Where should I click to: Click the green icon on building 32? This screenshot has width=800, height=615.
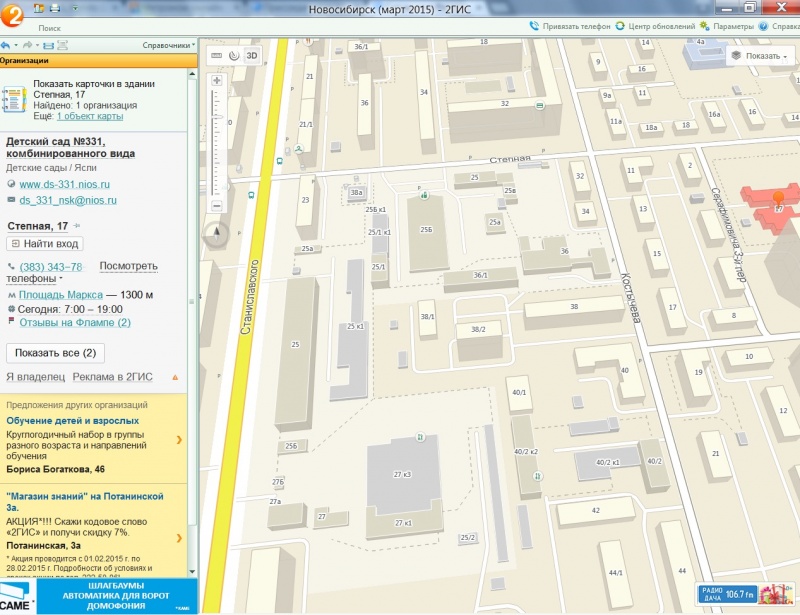(x=540, y=105)
